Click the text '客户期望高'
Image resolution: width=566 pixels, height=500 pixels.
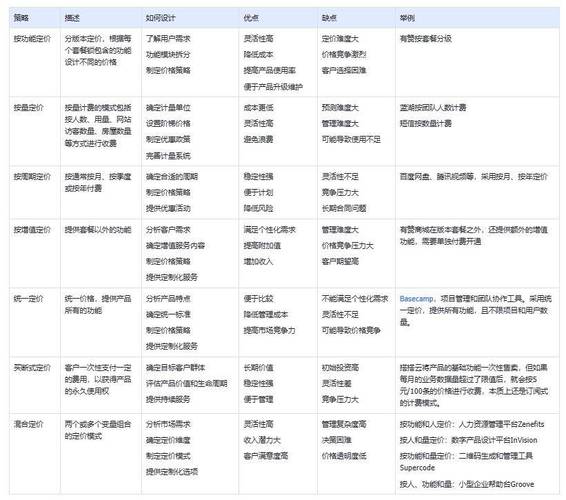[x=340, y=261]
